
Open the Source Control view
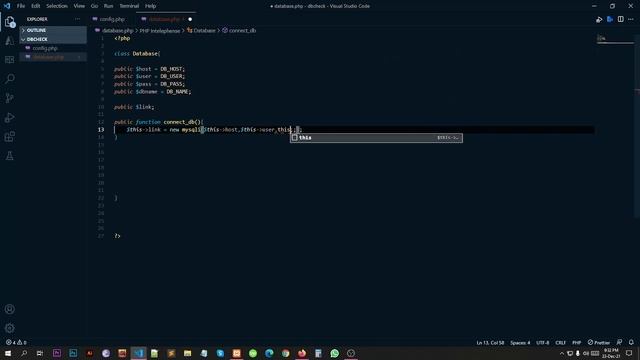[x=10, y=98]
